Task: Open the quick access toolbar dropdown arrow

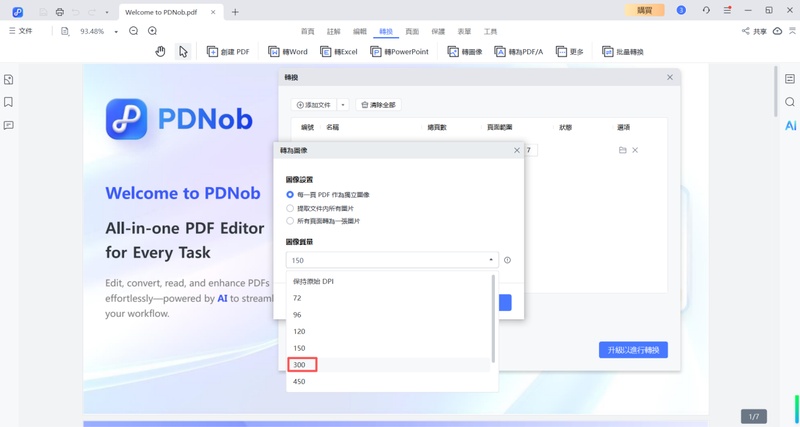Action: [x=107, y=12]
